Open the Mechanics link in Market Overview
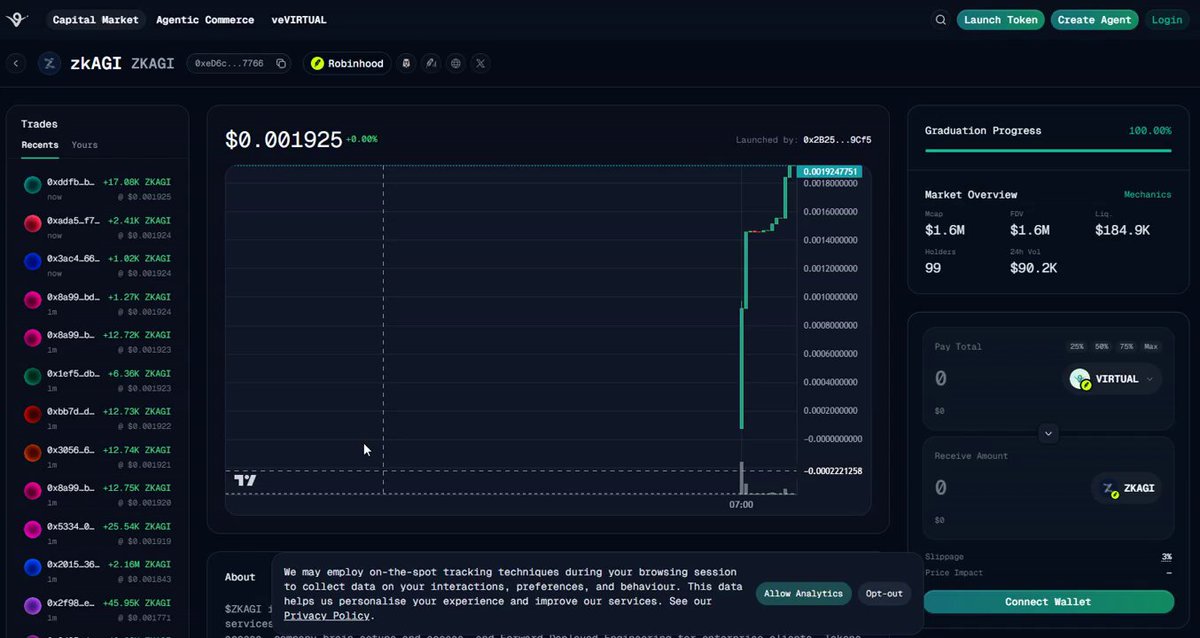The image size is (1200, 638). point(1147,195)
